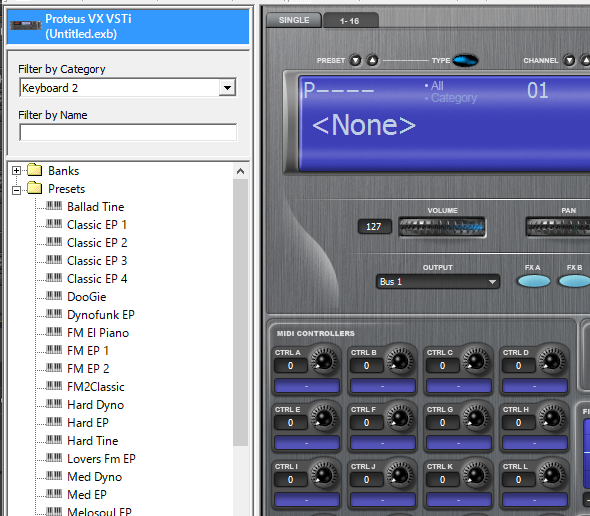
Task: Click the Proteus VX rack device icon
Action: tap(26, 25)
